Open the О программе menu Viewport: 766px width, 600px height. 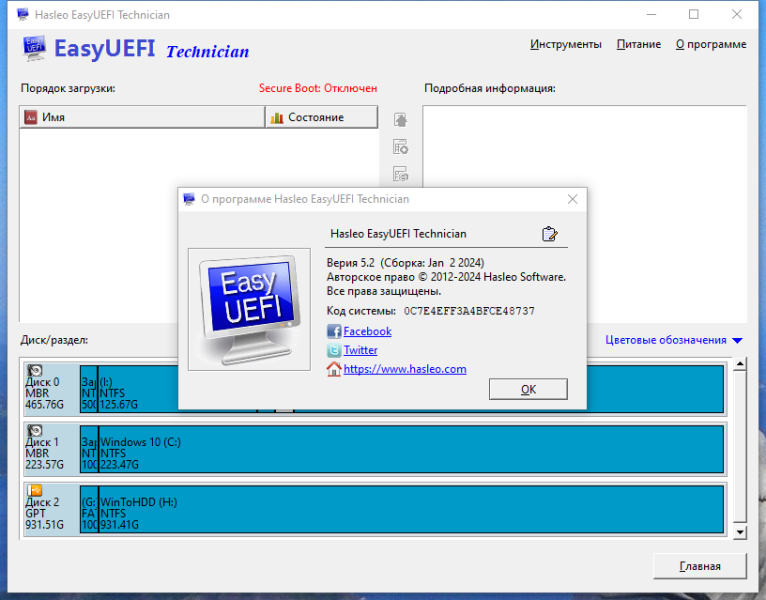711,44
